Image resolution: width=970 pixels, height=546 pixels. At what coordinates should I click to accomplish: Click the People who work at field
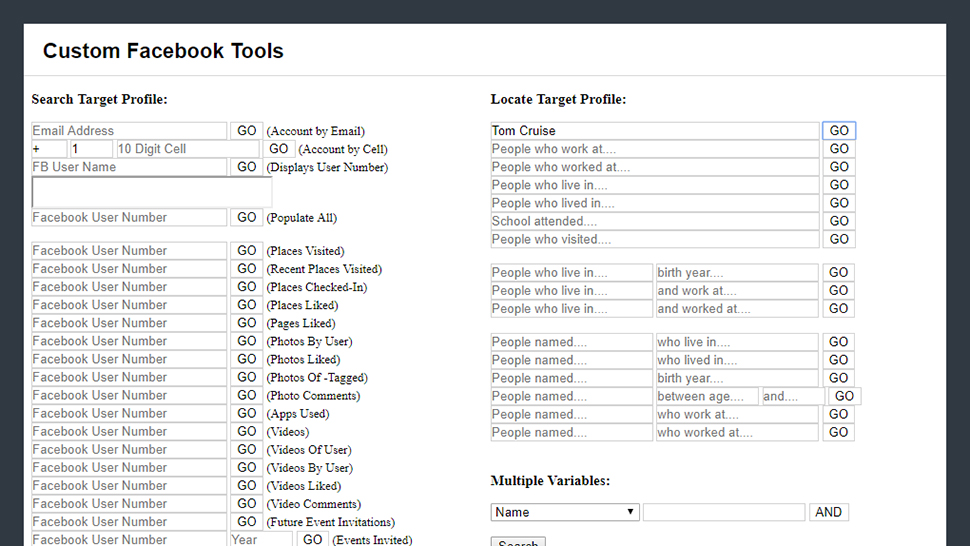(654, 149)
